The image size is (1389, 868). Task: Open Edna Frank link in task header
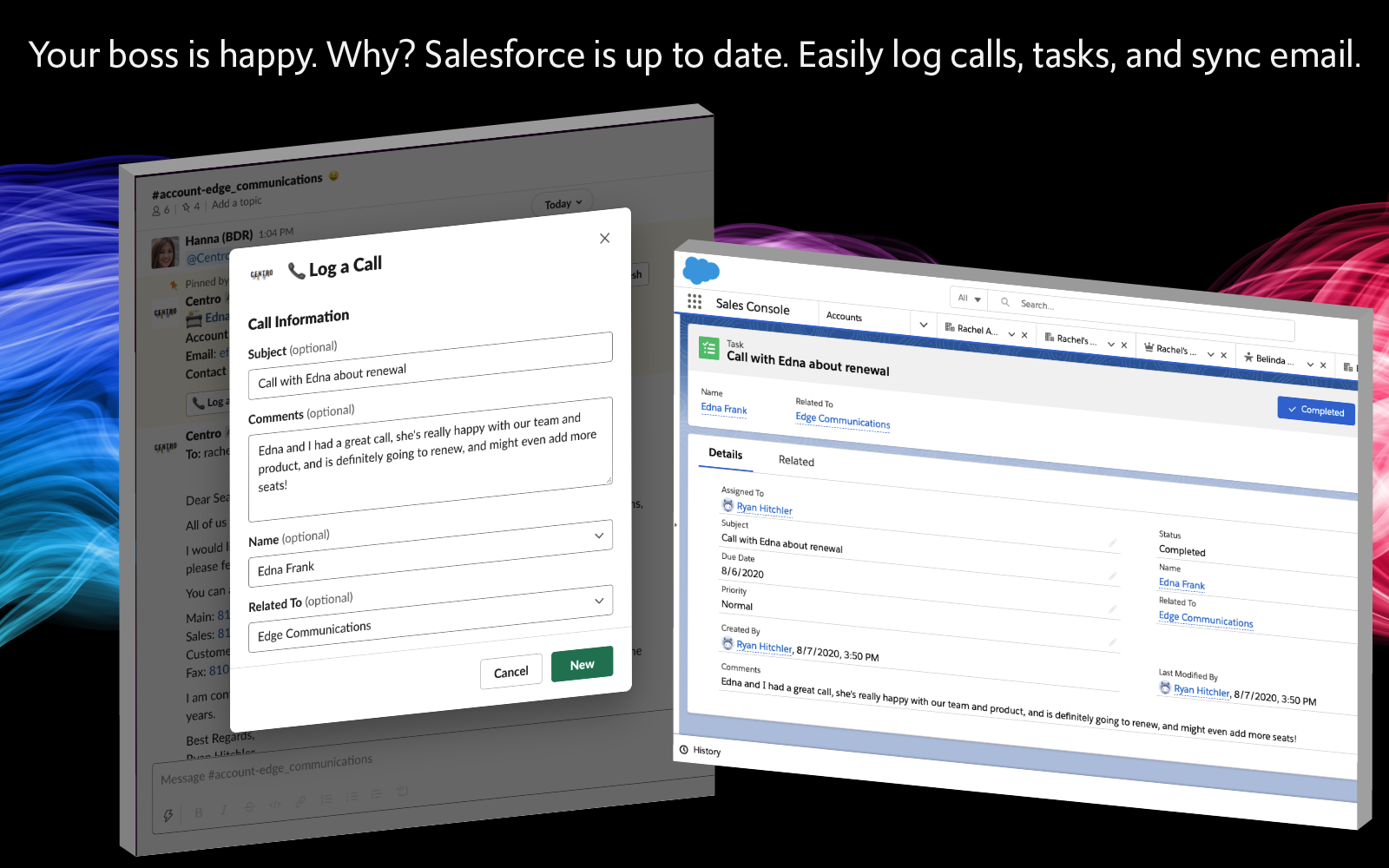[x=724, y=408]
